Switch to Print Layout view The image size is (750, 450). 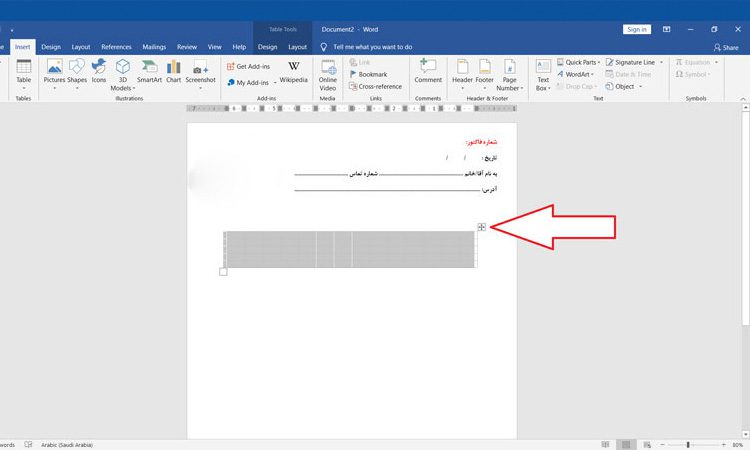(x=626, y=445)
